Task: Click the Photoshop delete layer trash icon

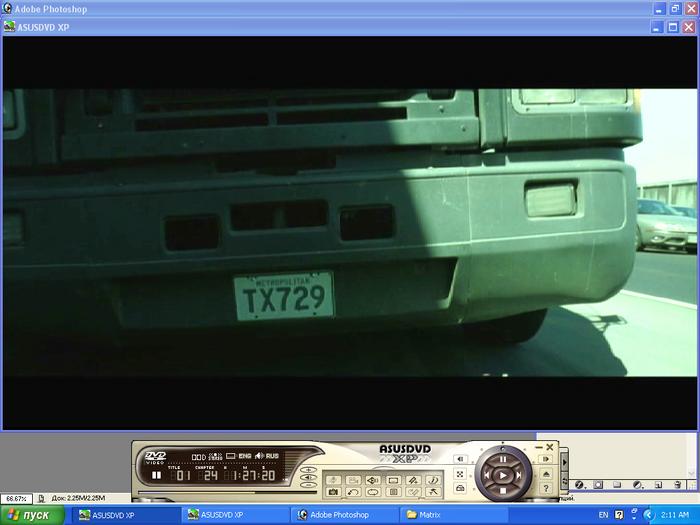Action: tap(678, 484)
